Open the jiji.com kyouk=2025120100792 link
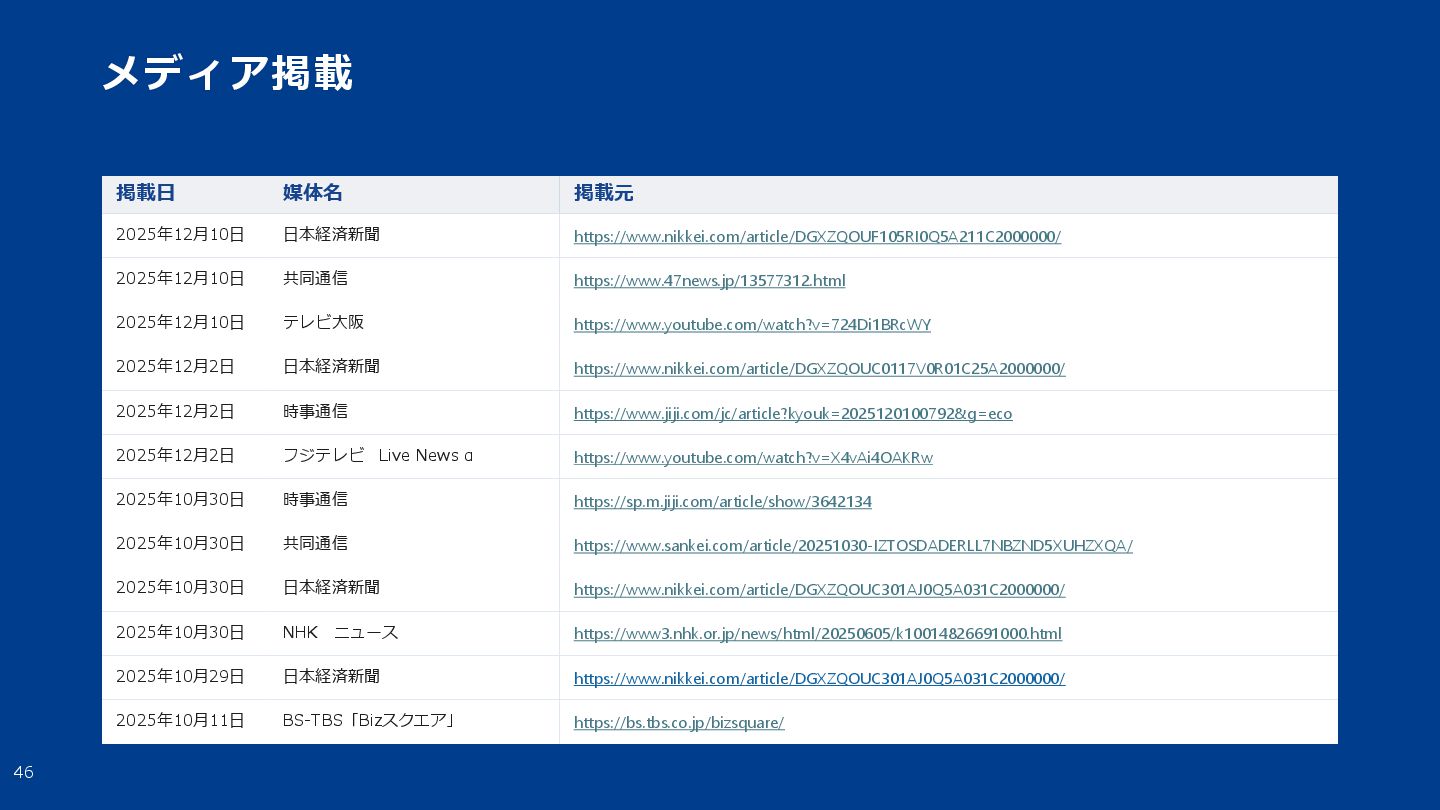Viewport: 1440px width, 810px height. click(x=793, y=414)
